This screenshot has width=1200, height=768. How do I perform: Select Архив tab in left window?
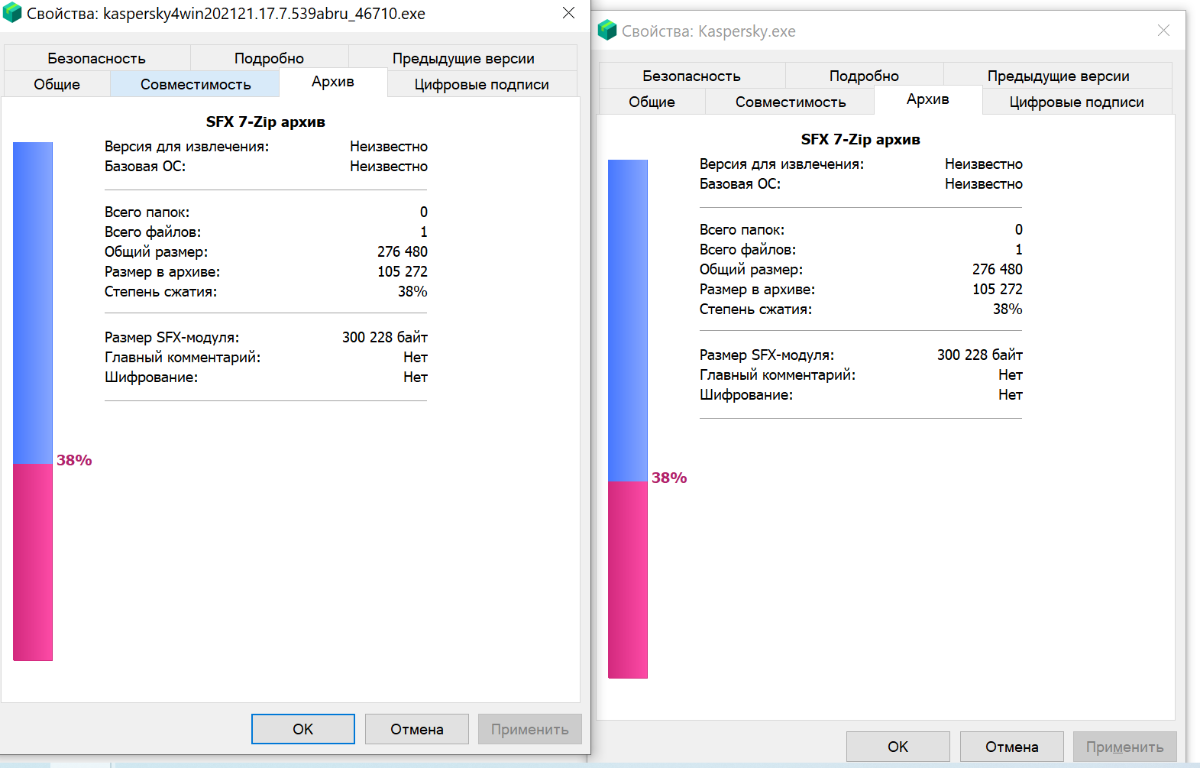click(333, 82)
